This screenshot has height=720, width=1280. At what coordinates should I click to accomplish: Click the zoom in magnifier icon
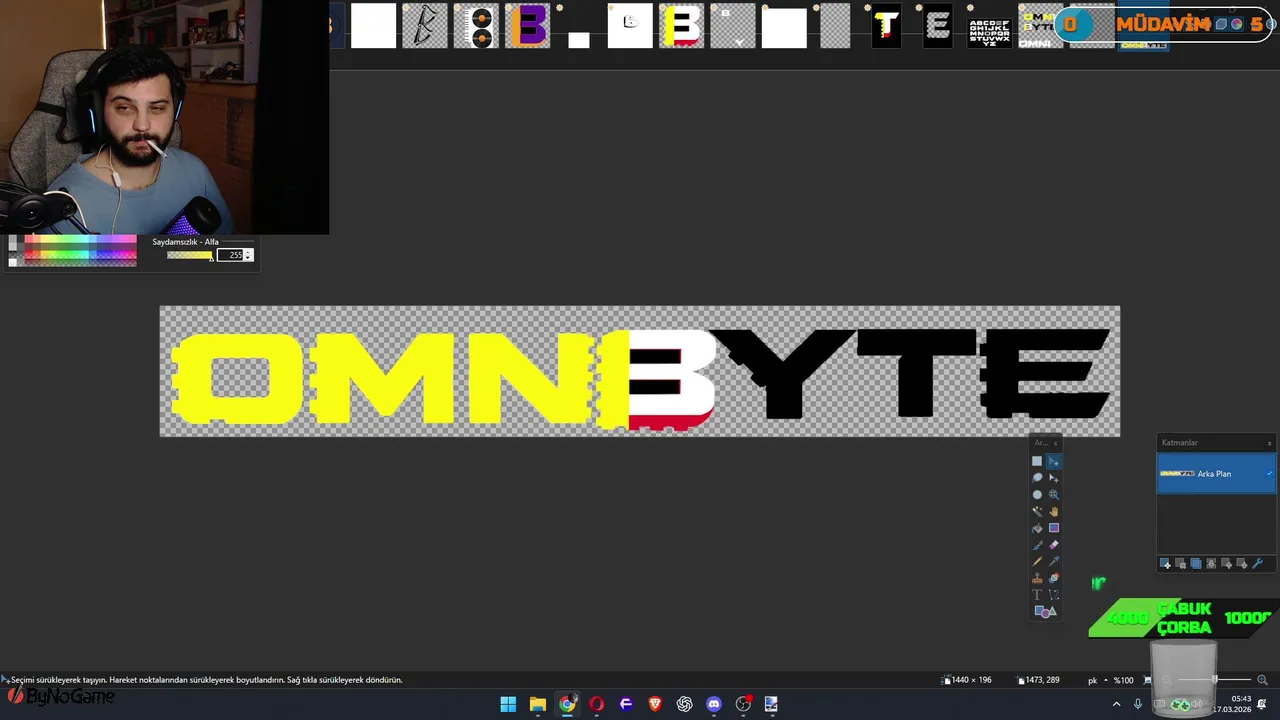click(1262, 680)
